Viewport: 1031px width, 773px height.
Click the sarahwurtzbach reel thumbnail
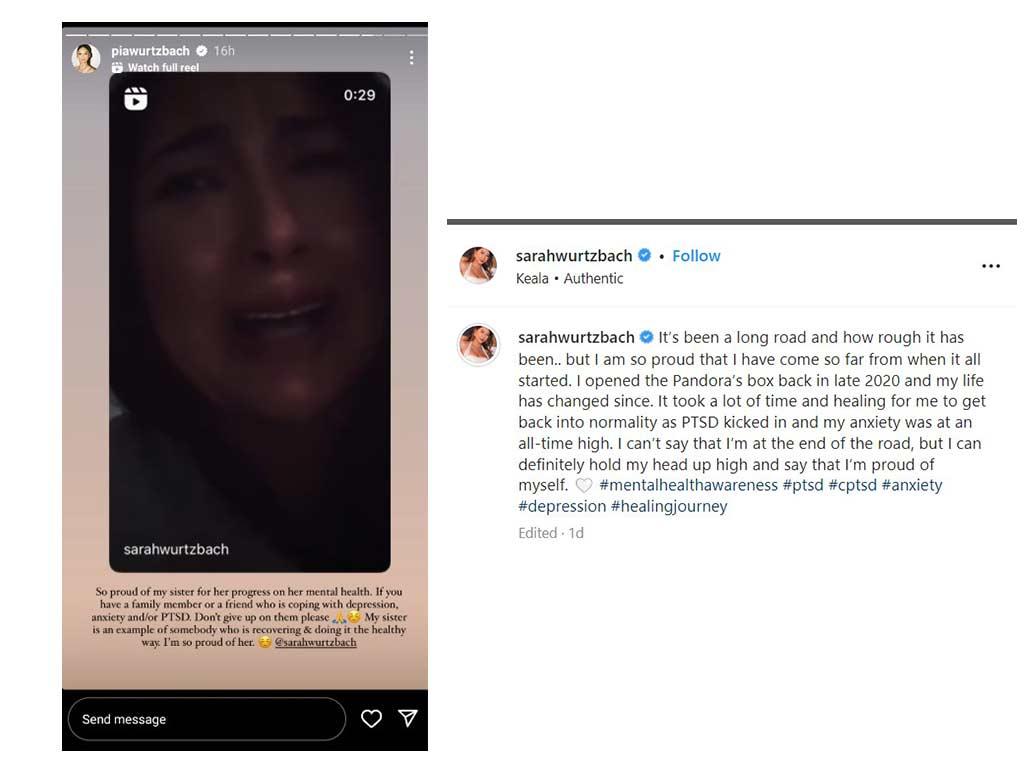click(x=250, y=321)
